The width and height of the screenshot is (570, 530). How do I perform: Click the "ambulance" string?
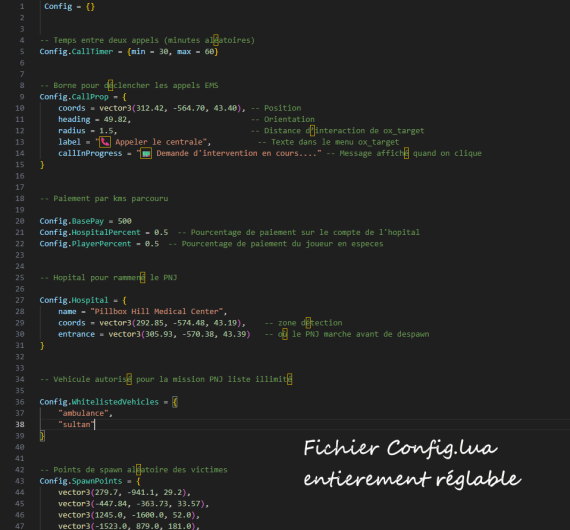(x=83, y=413)
